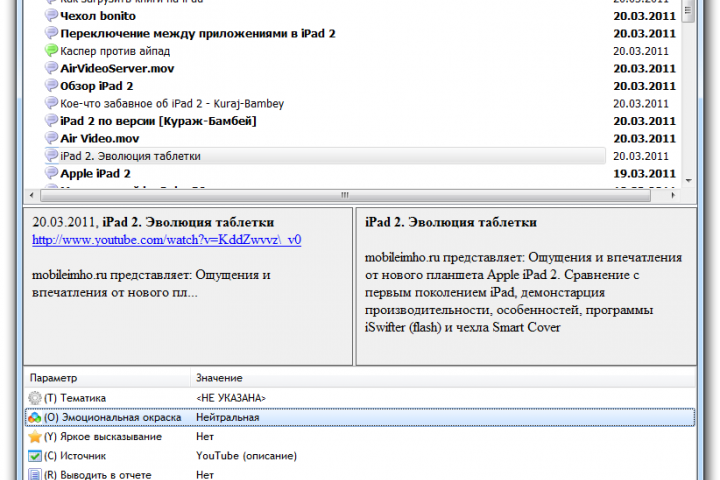Select the (T) Тематика parameter row
Screen dimensions: 720x480
360,398
